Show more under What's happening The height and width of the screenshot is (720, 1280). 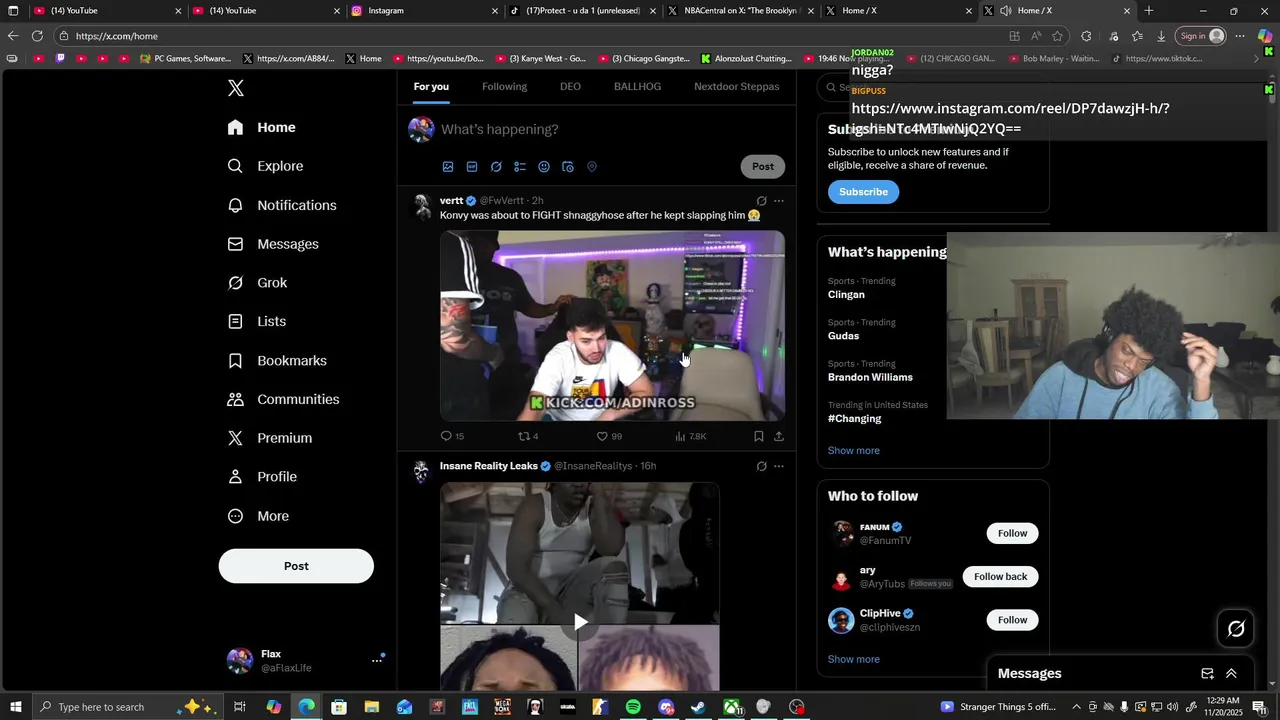click(854, 450)
